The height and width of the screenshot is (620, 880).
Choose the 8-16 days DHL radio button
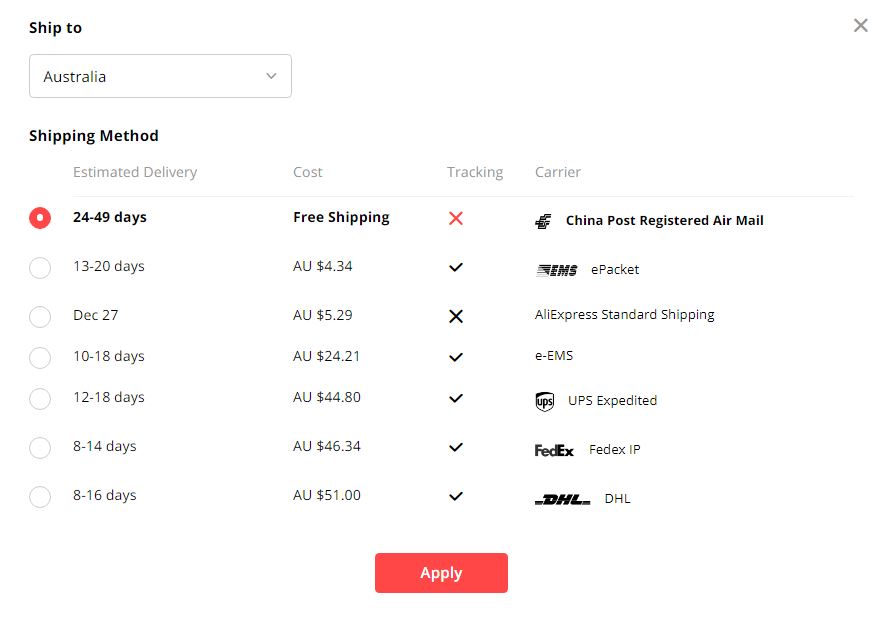tap(40, 497)
